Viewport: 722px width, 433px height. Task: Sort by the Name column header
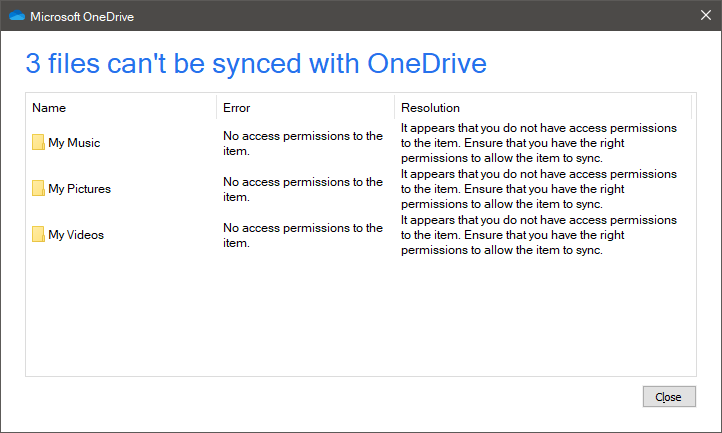coord(121,108)
